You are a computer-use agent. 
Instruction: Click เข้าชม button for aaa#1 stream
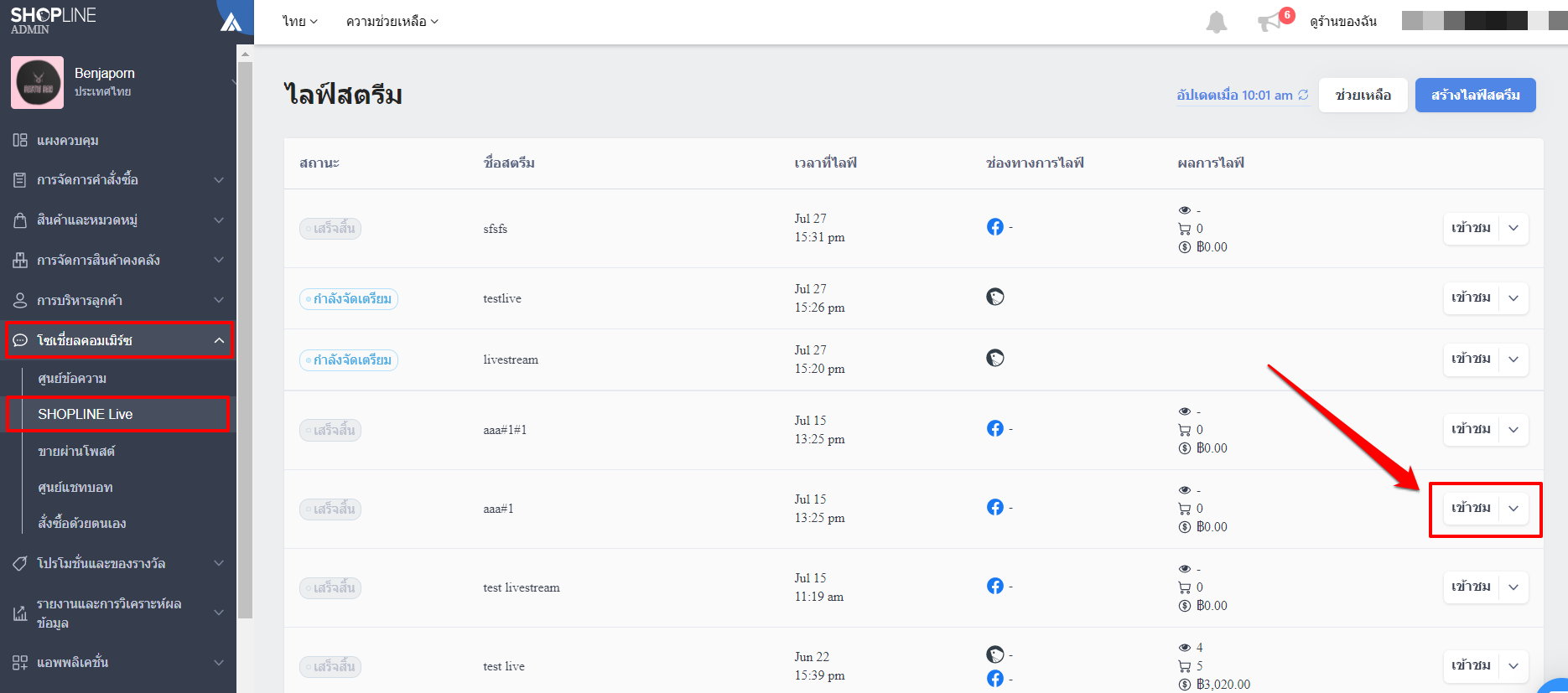(1471, 509)
